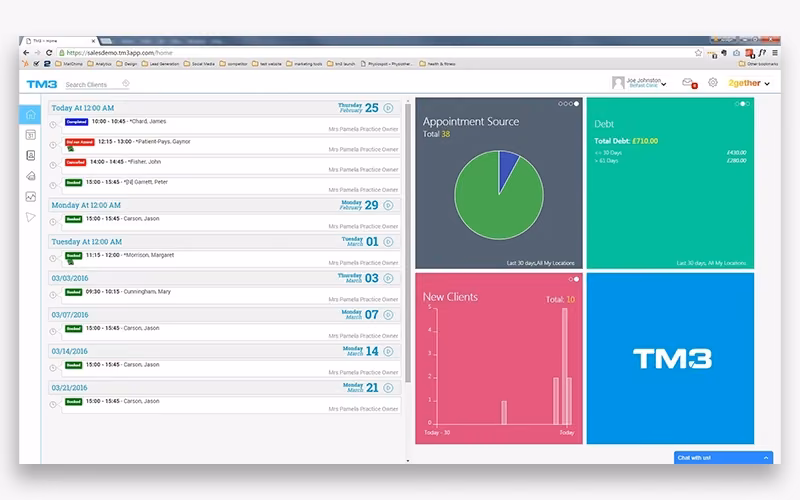The image size is (800, 500).
Task: Expand the Thursday February 25 circle arrow
Action: (x=388, y=108)
